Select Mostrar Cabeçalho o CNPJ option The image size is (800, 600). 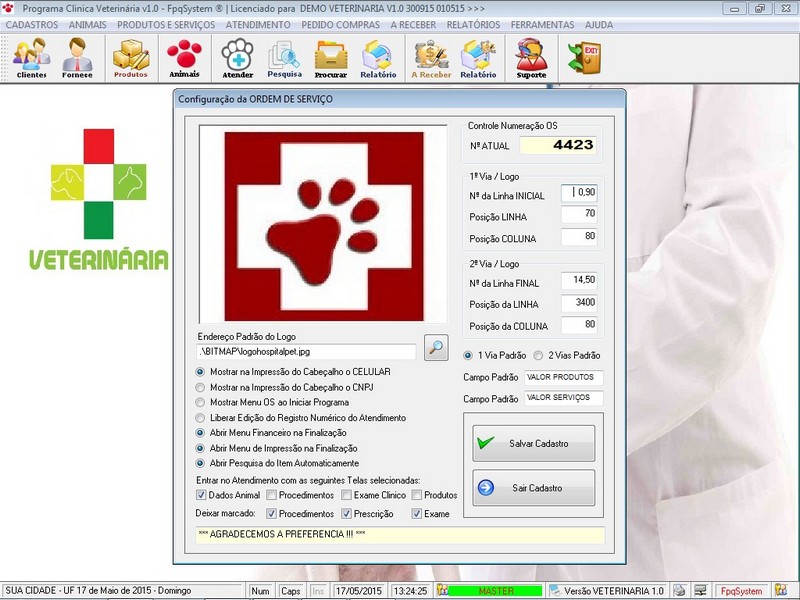(x=200, y=387)
